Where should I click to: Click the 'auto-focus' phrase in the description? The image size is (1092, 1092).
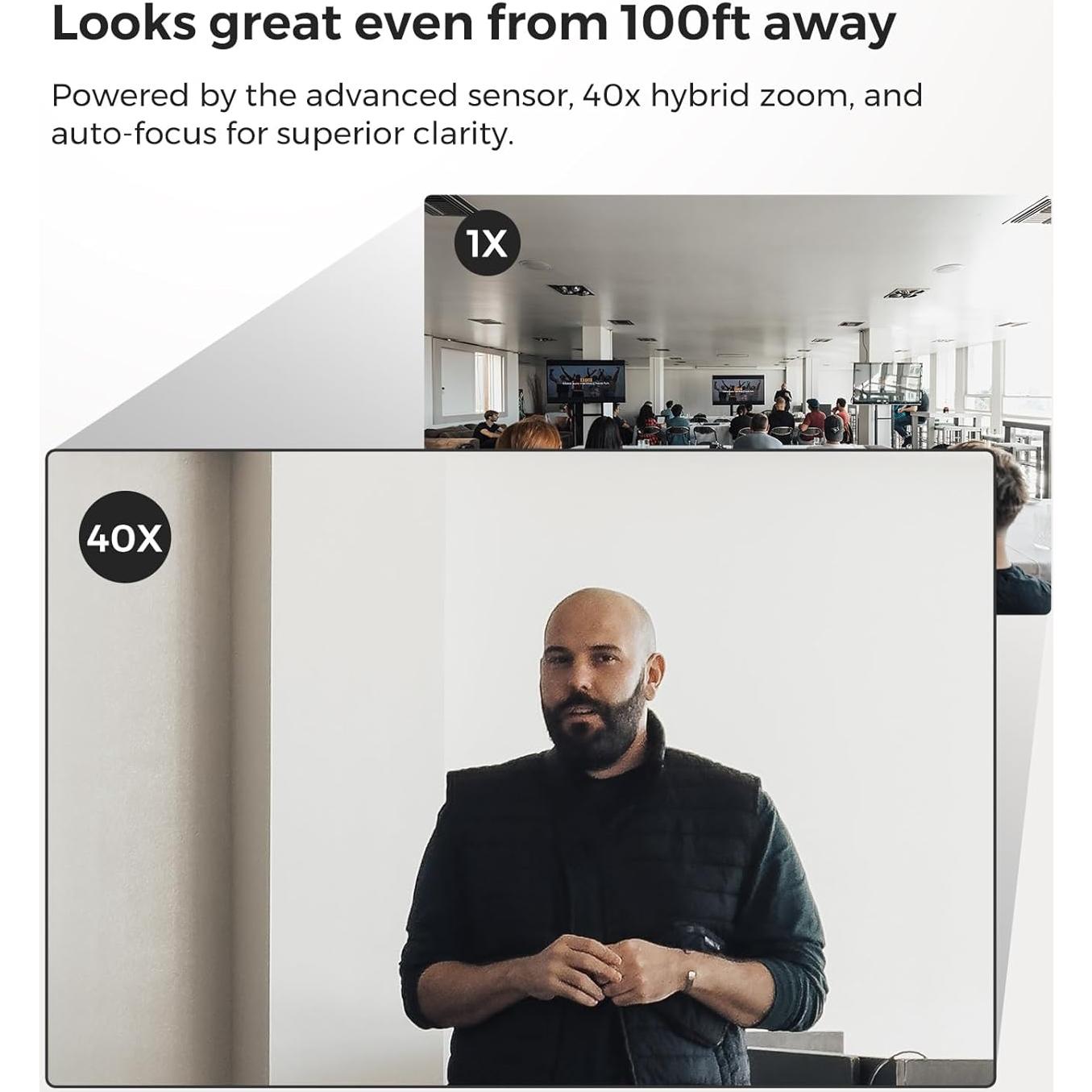tap(134, 133)
